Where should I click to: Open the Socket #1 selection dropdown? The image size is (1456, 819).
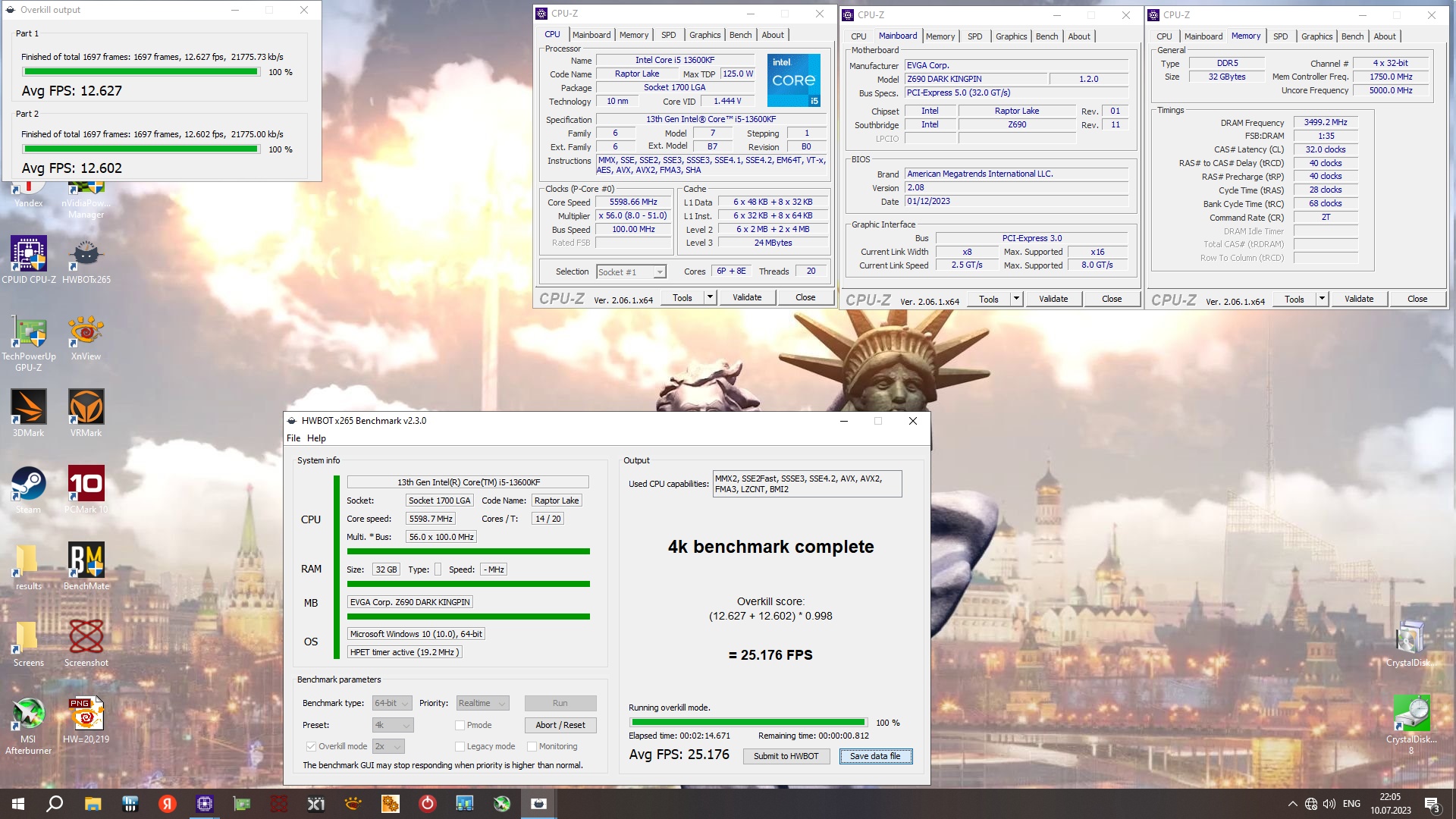coord(631,271)
